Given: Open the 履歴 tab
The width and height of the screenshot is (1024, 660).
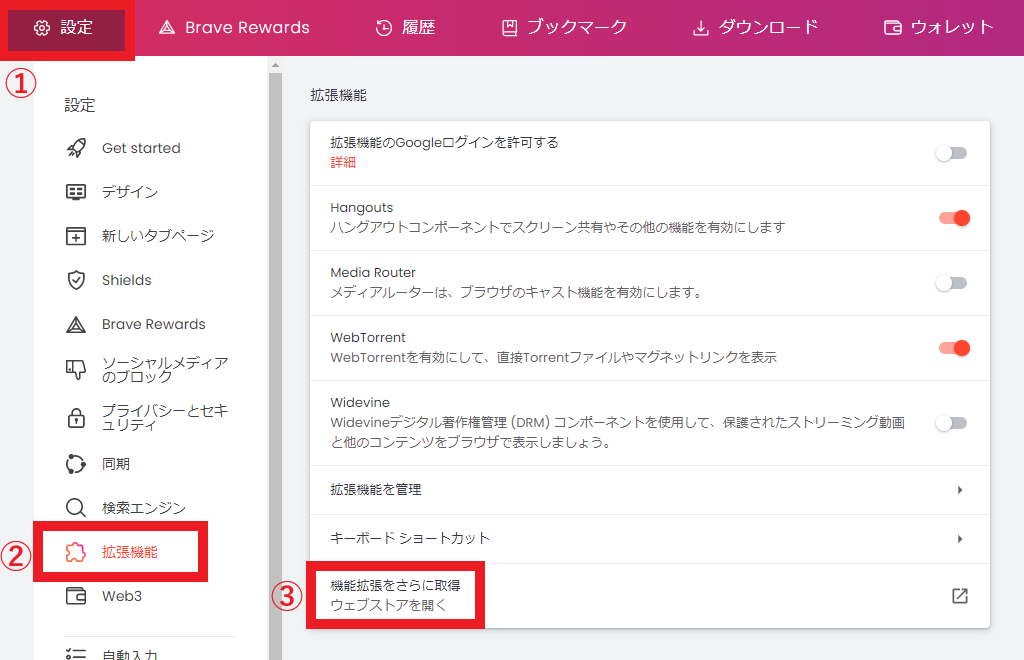Looking at the screenshot, I should [406, 27].
